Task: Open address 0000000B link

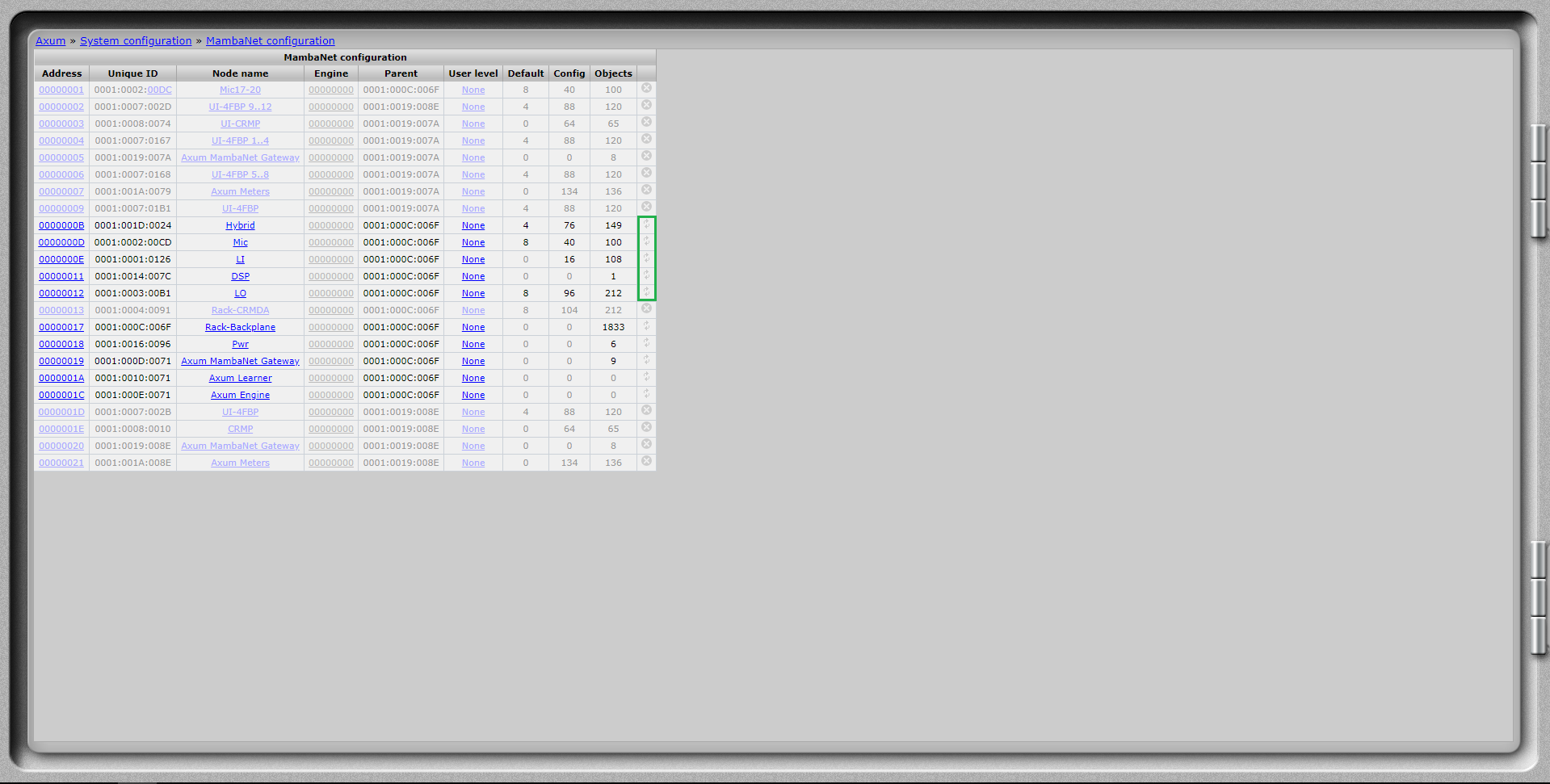Action: click(x=61, y=226)
